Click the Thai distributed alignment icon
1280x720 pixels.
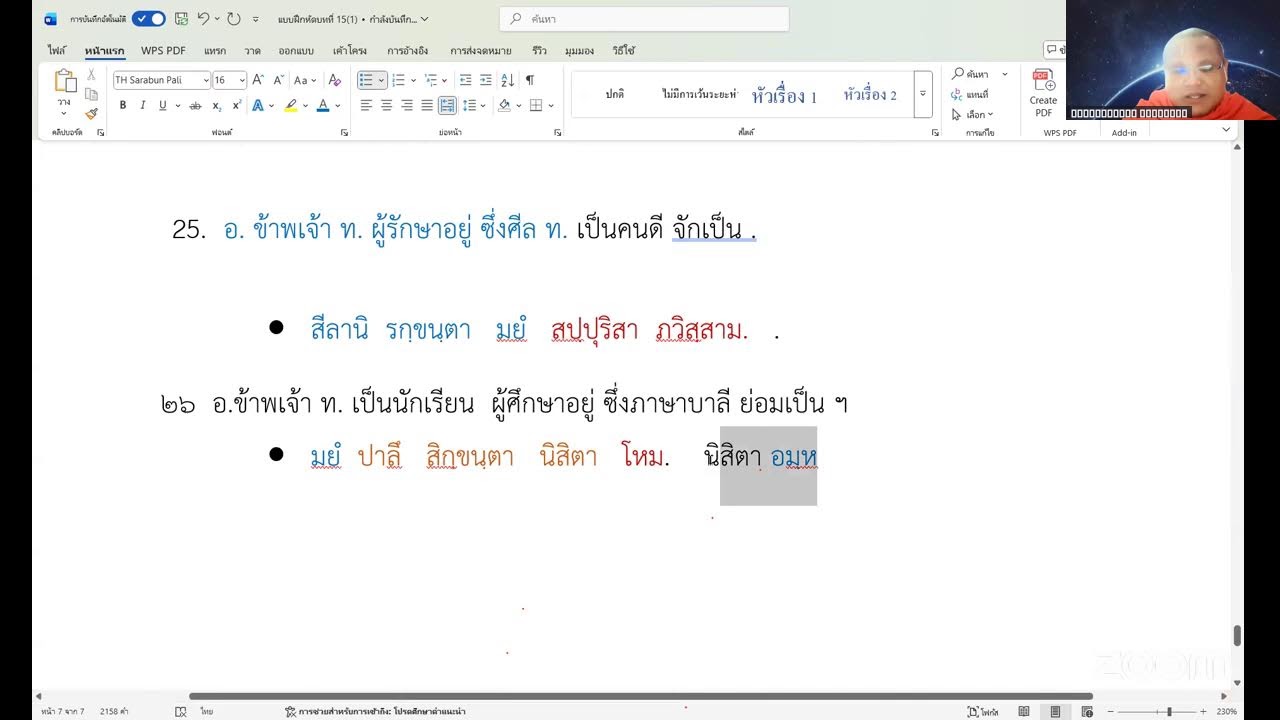click(447, 105)
